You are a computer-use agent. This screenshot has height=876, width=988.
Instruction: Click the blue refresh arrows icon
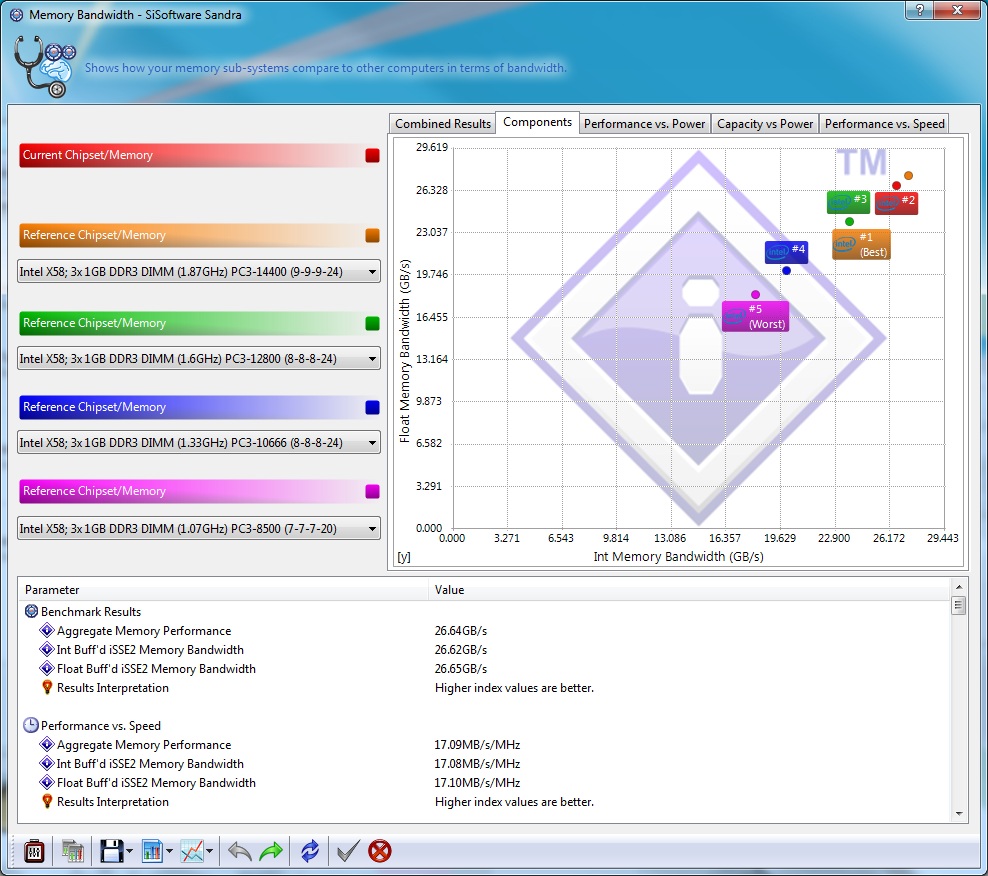coord(310,851)
